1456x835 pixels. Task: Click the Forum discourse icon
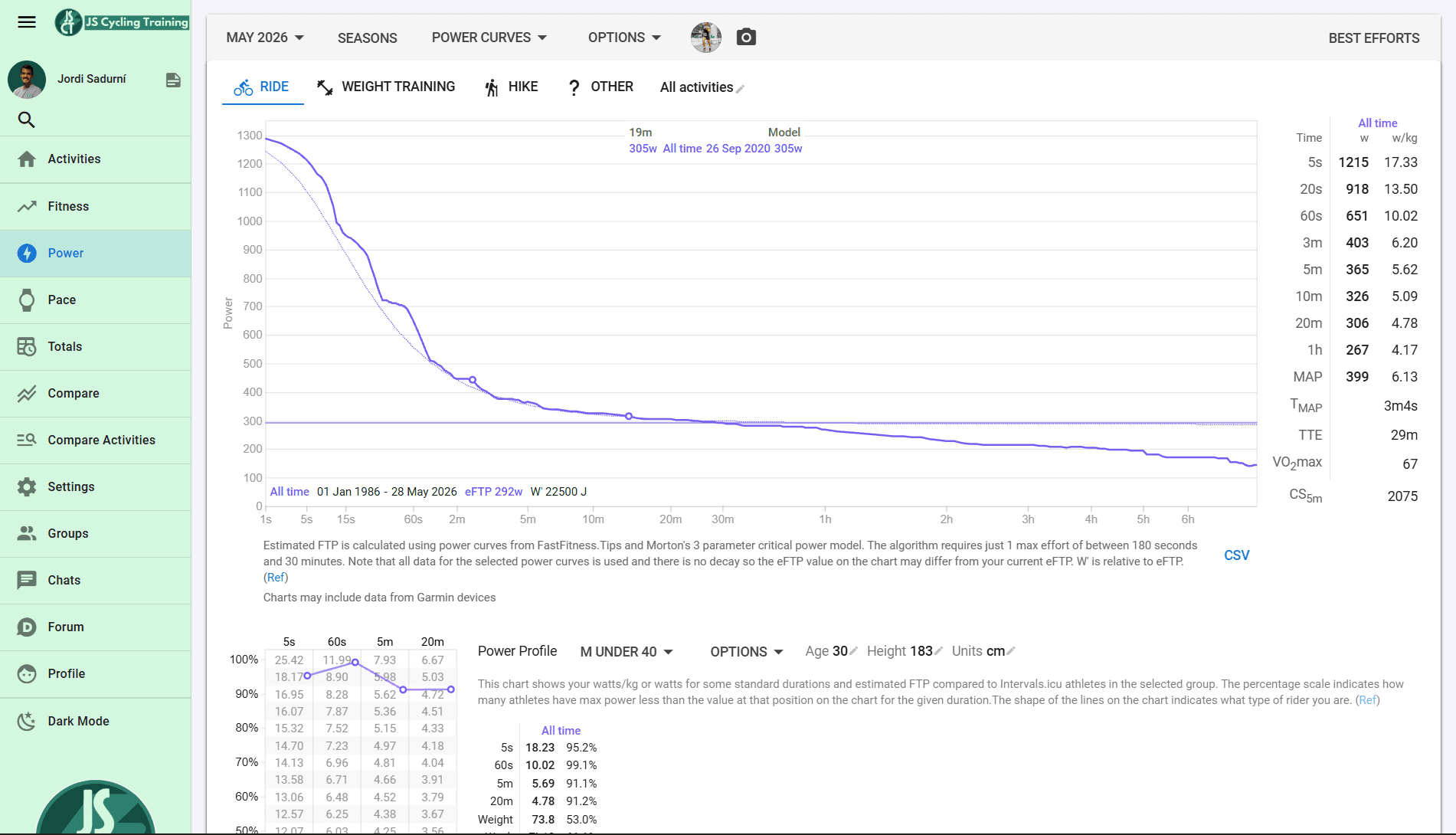tap(27, 627)
